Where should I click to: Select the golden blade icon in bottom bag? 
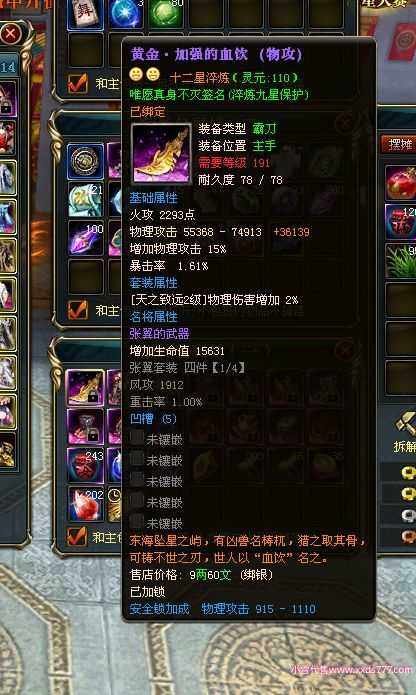pos(85,388)
